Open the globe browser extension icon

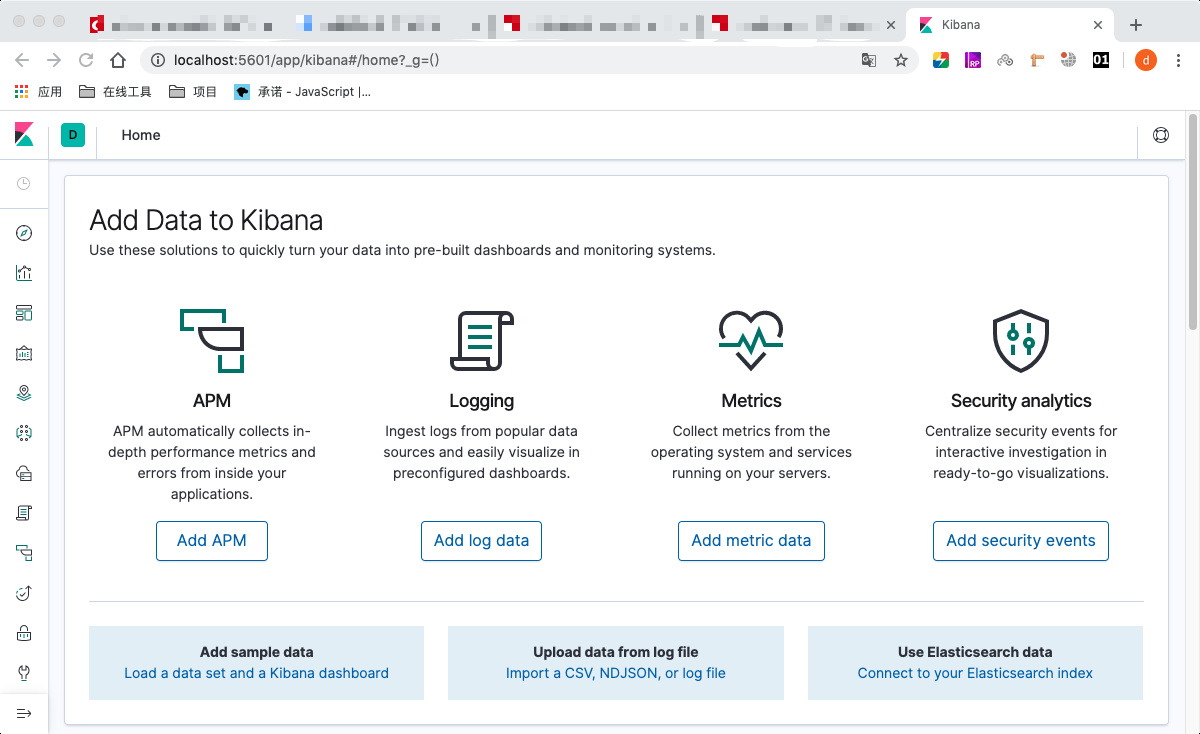tap(1068, 60)
